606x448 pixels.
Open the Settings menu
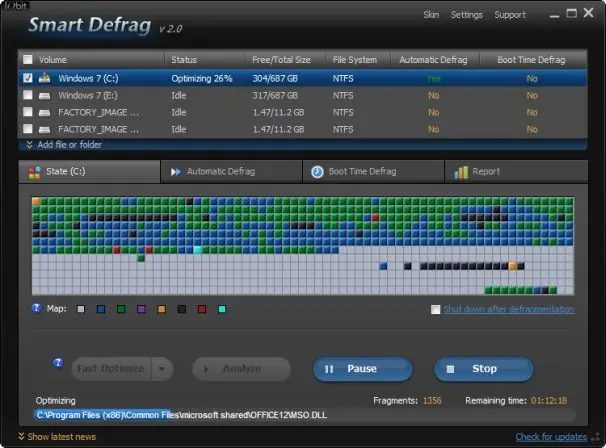pos(466,15)
